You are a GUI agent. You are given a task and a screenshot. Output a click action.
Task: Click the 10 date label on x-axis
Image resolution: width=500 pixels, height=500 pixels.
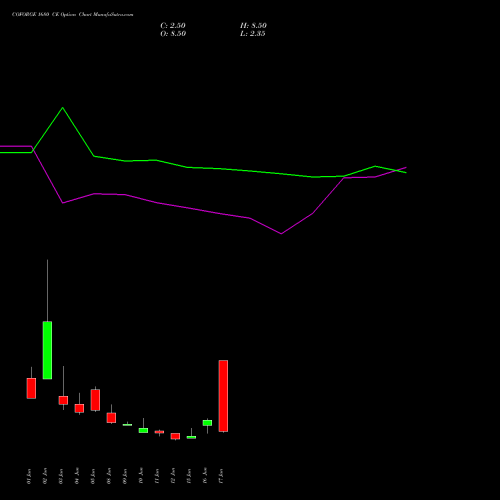(141, 476)
